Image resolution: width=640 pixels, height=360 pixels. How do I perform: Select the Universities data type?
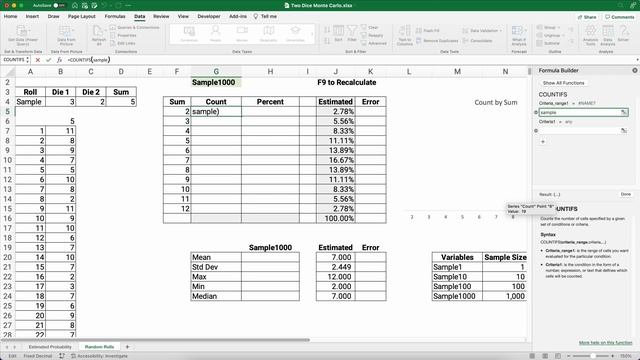(295, 33)
